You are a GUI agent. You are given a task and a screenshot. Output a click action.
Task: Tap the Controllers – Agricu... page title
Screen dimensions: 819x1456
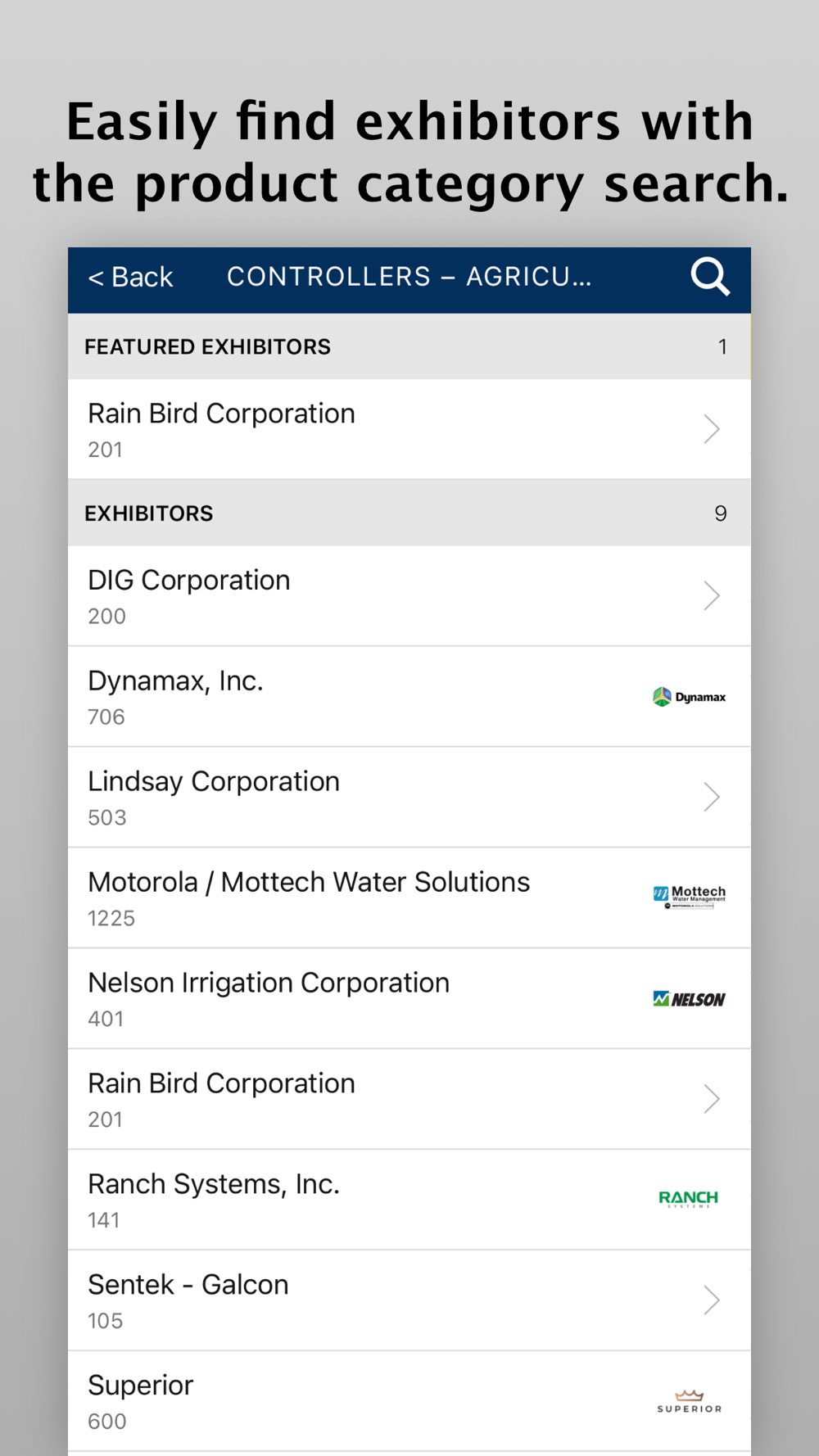[x=409, y=278]
